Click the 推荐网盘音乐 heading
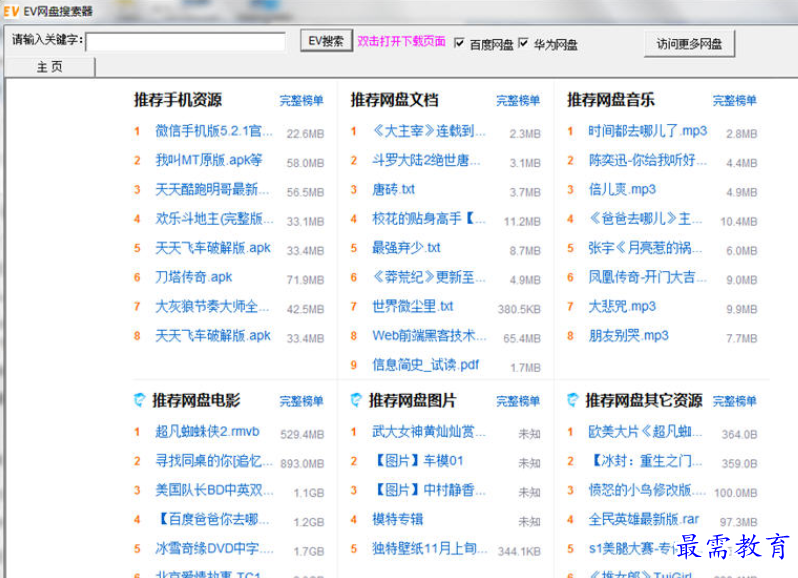This screenshot has height=578, width=798. pos(611,100)
